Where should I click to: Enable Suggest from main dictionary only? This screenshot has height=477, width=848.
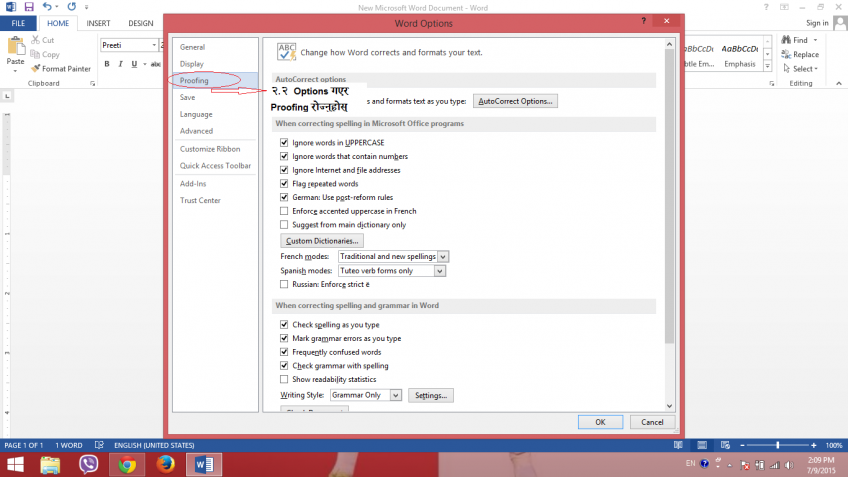pos(284,224)
